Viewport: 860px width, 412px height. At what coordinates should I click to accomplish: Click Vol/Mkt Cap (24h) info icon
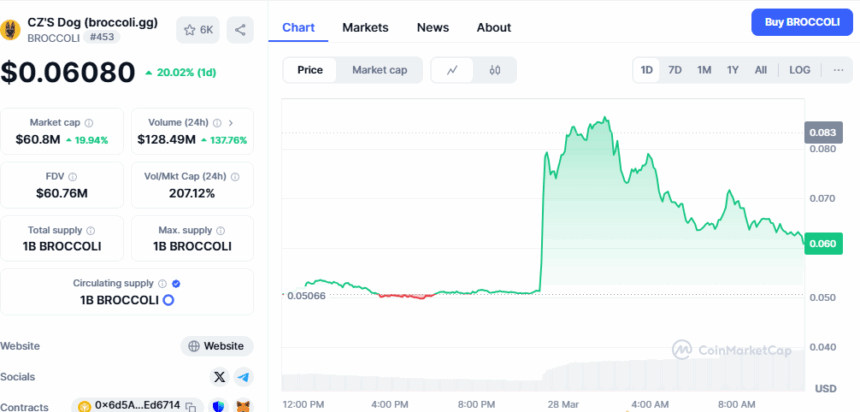click(235, 177)
